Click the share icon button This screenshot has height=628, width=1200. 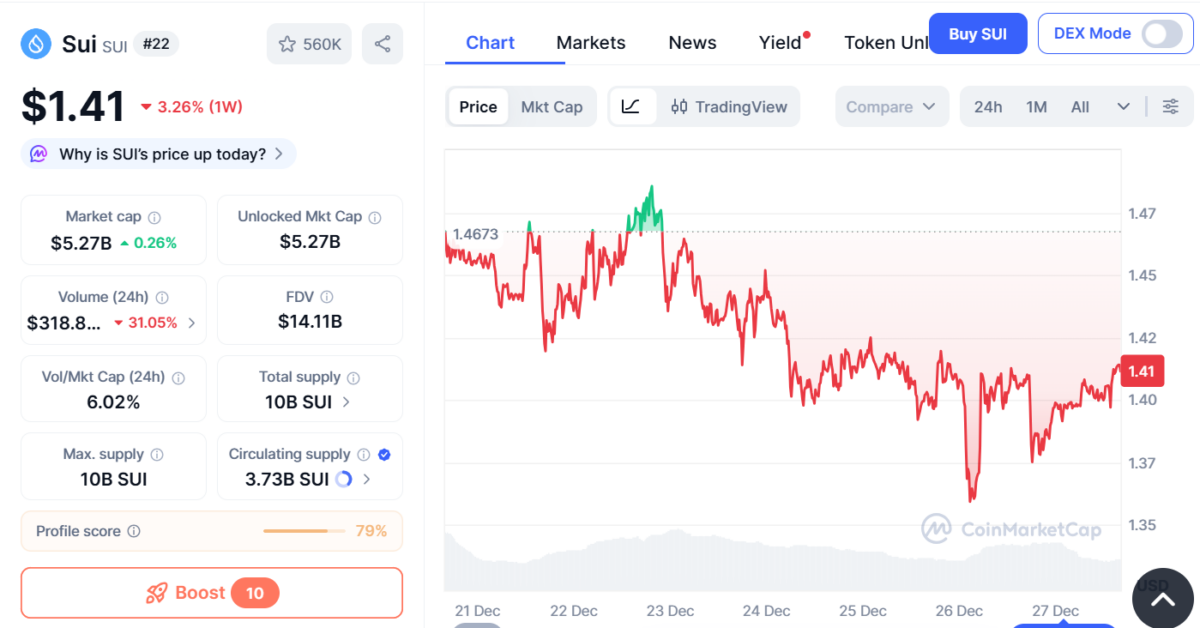382,44
